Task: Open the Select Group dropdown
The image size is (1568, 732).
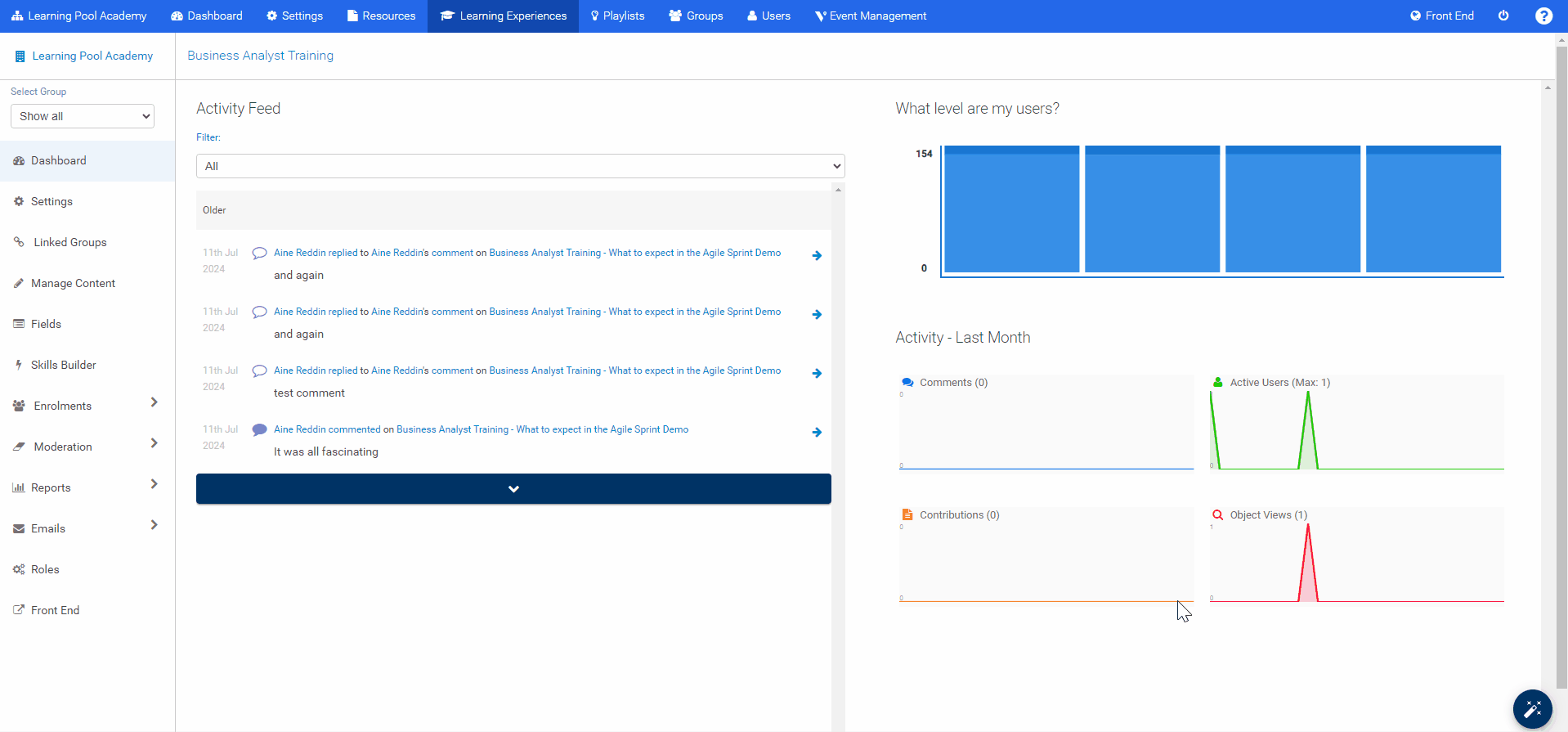Action: [x=82, y=116]
